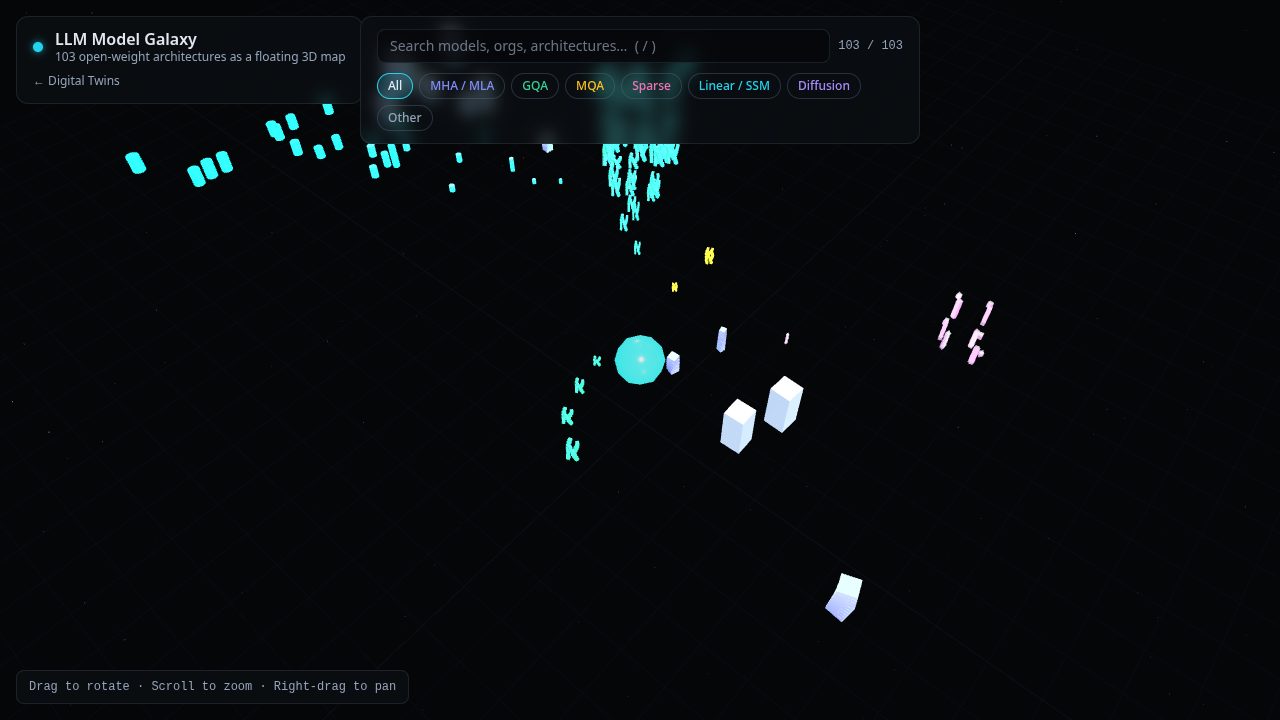Click the LLM Model Galaxy title
Image resolution: width=1280 pixels, height=720 pixels.
(x=126, y=39)
